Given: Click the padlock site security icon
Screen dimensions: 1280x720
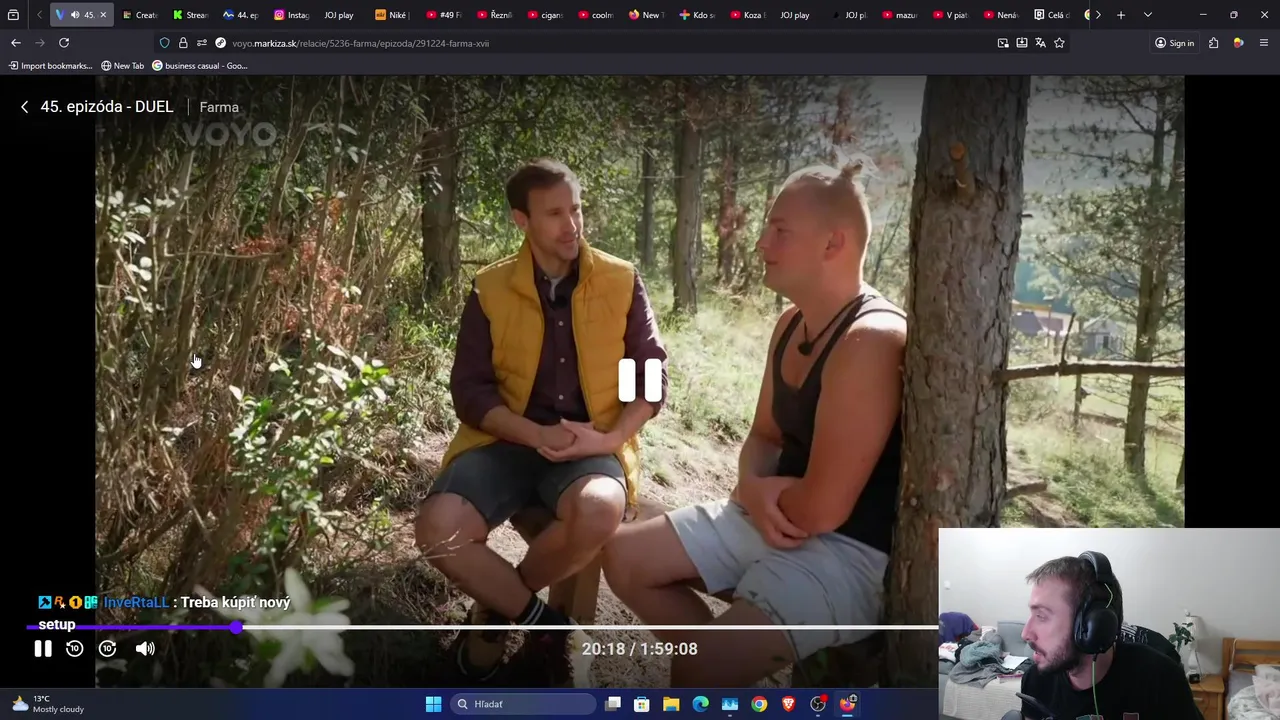Looking at the screenshot, I should coord(183,43).
